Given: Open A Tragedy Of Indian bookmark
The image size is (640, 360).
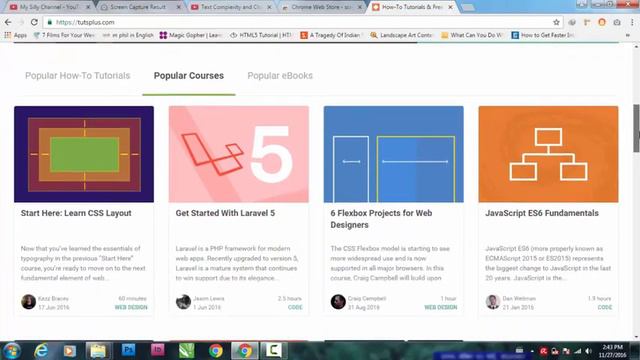Looking at the screenshot, I should [331, 35].
